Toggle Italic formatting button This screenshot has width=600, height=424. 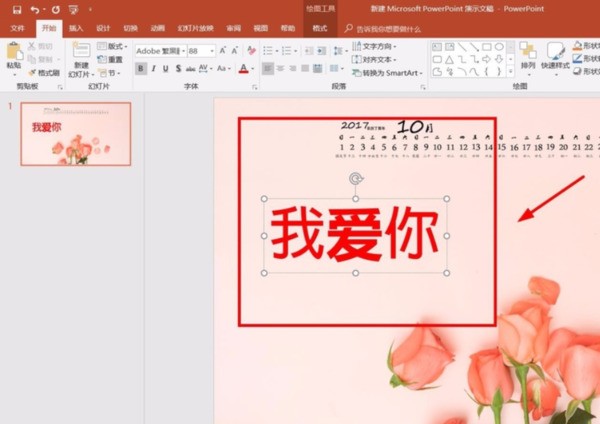153,68
